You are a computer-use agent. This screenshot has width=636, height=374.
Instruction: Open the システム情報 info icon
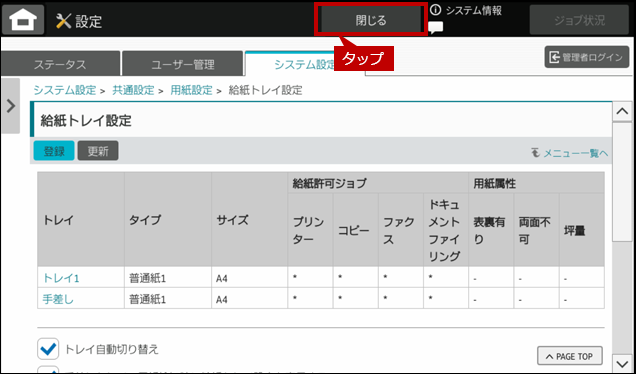click(435, 10)
